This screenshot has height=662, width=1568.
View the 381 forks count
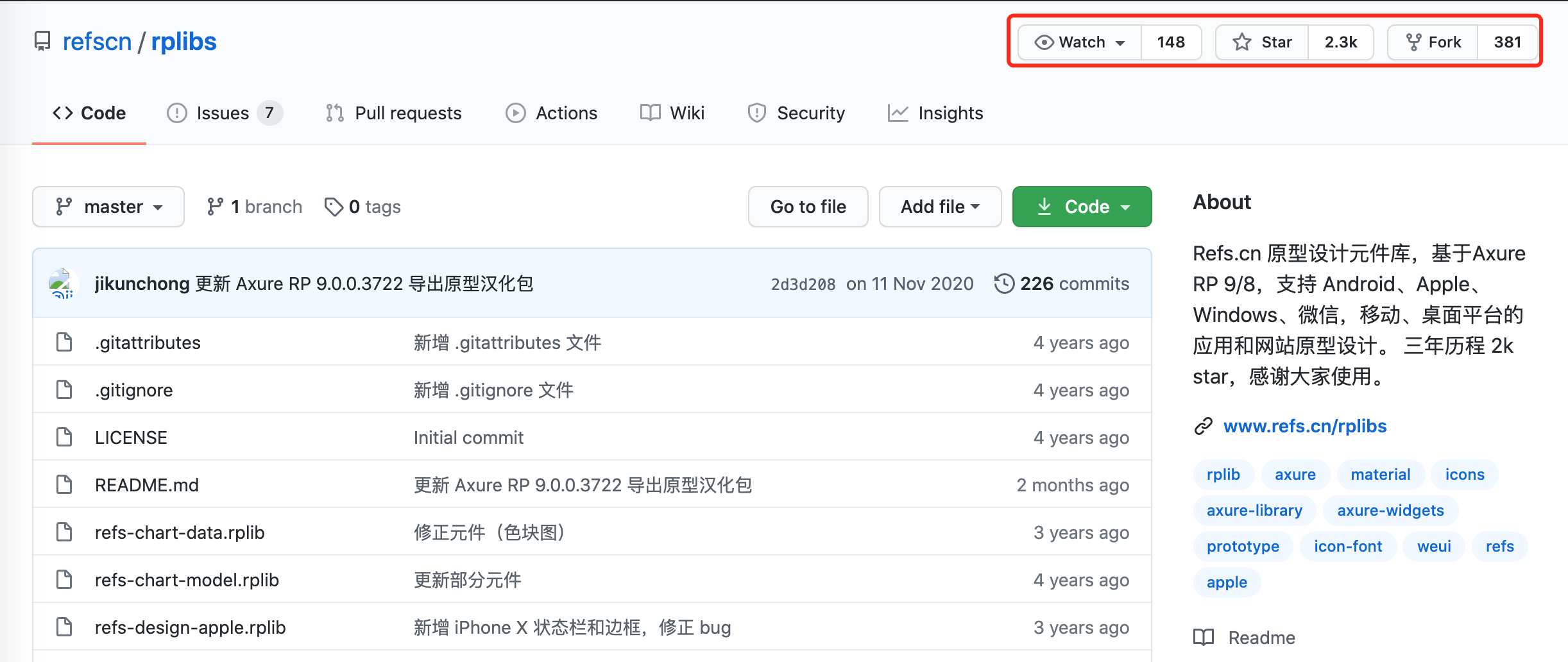(x=1508, y=42)
